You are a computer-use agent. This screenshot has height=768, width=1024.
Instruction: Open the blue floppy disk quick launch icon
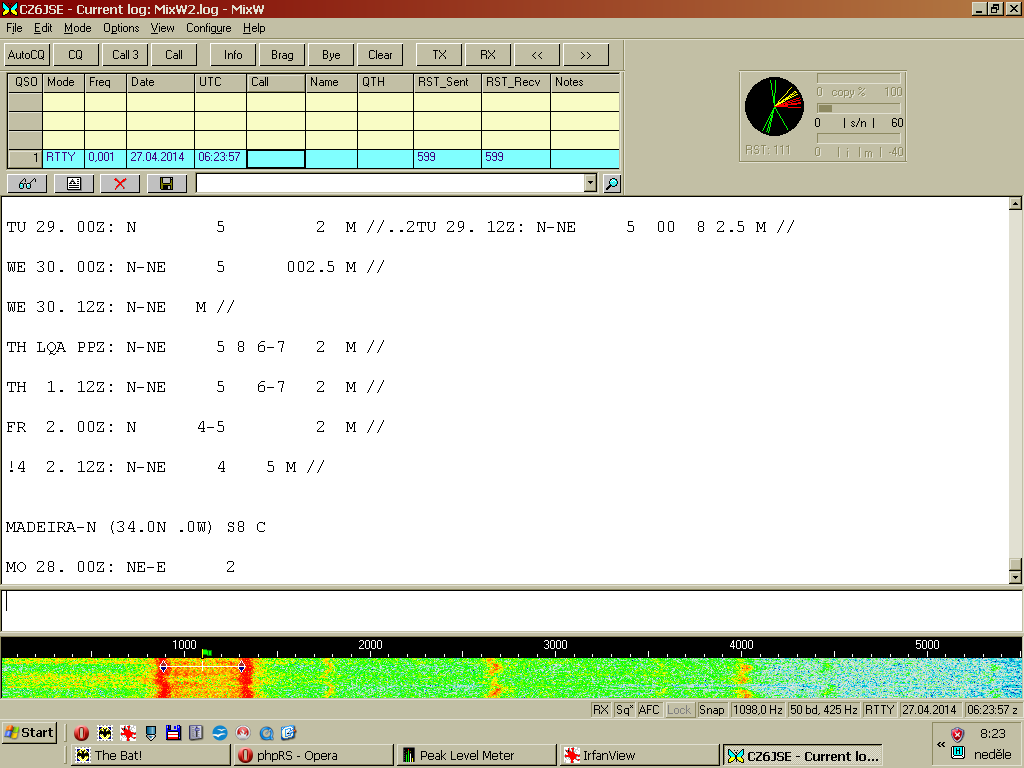[x=173, y=733]
